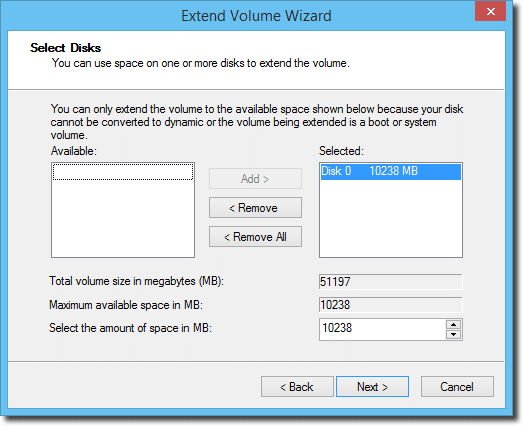This screenshot has height=426, width=523.
Task: Click the maximum available space field
Action: tap(391, 305)
